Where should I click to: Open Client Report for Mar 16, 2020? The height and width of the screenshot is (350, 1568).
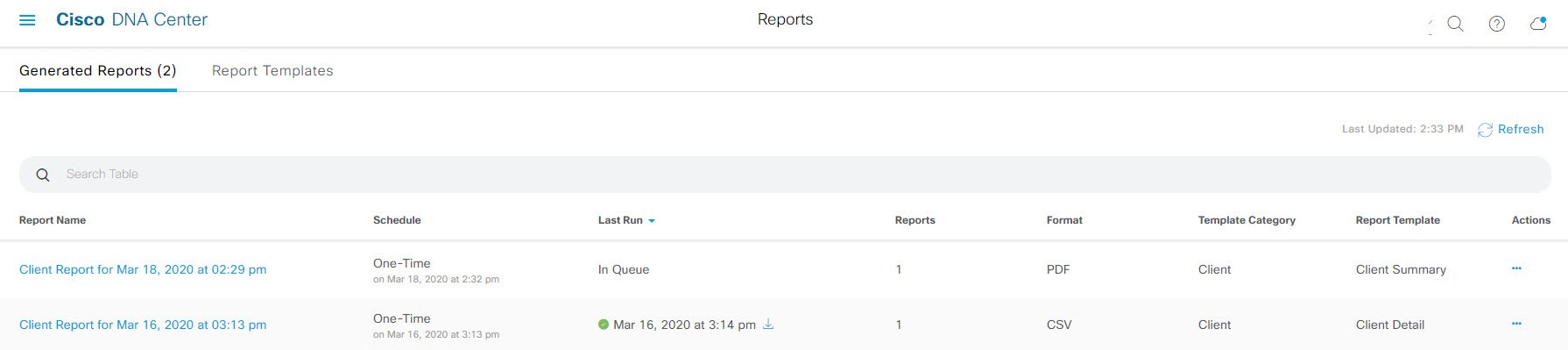click(143, 325)
